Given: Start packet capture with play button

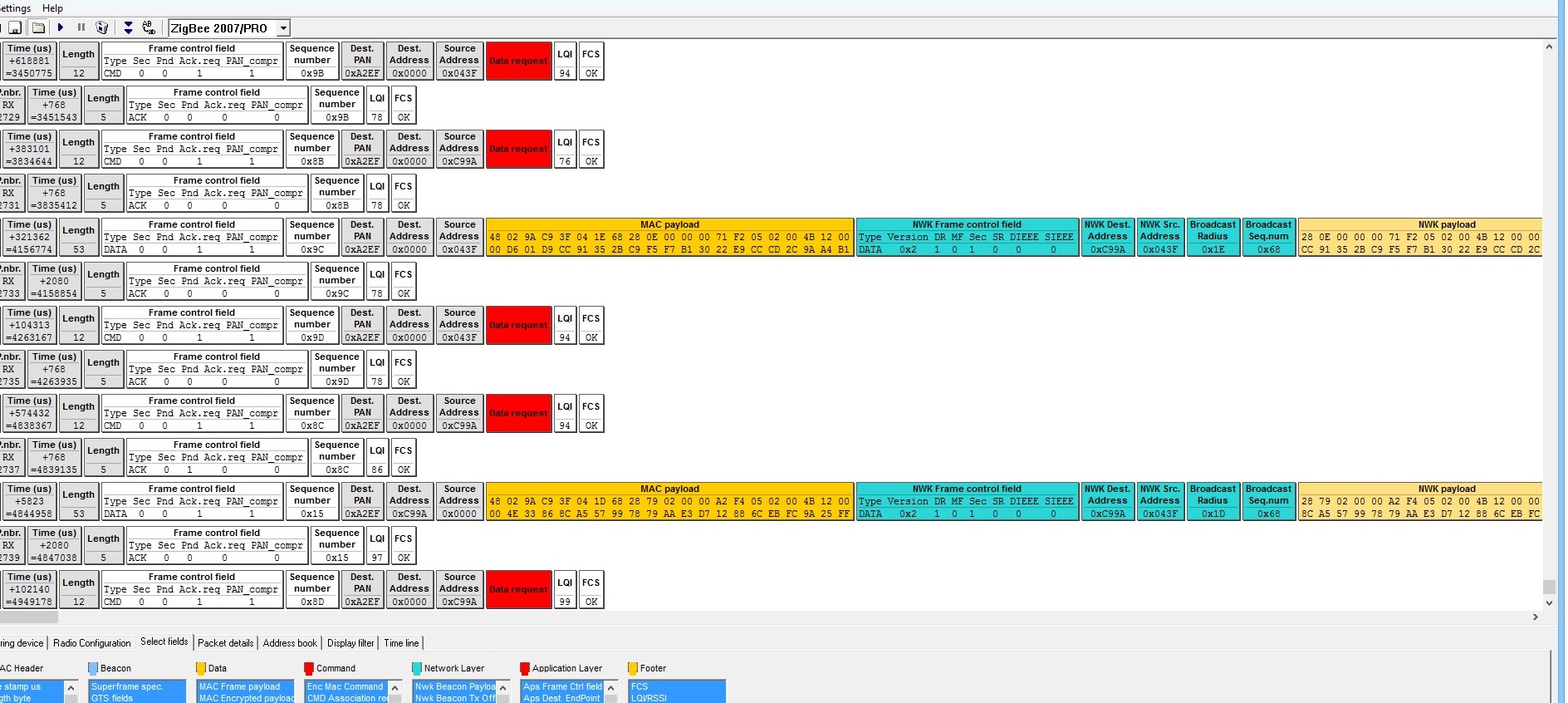Looking at the screenshot, I should coord(61,27).
